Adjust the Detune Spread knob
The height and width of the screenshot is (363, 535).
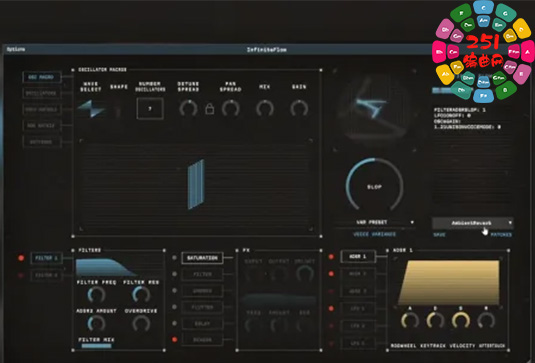pos(188,109)
